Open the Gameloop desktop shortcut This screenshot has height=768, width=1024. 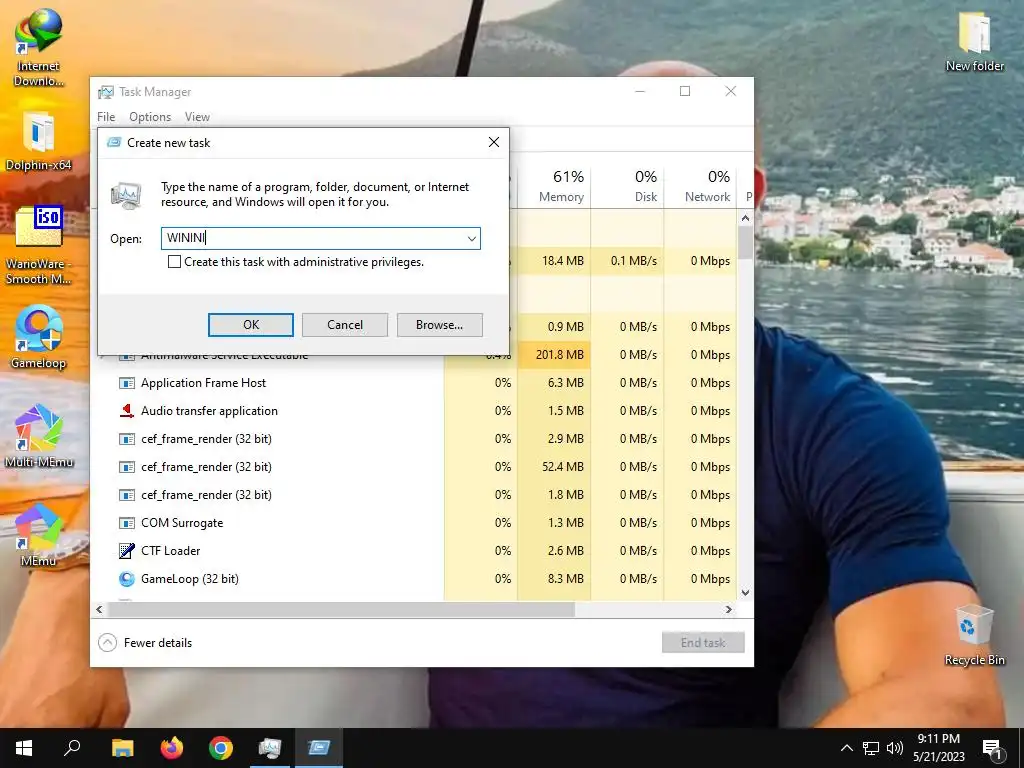point(39,338)
